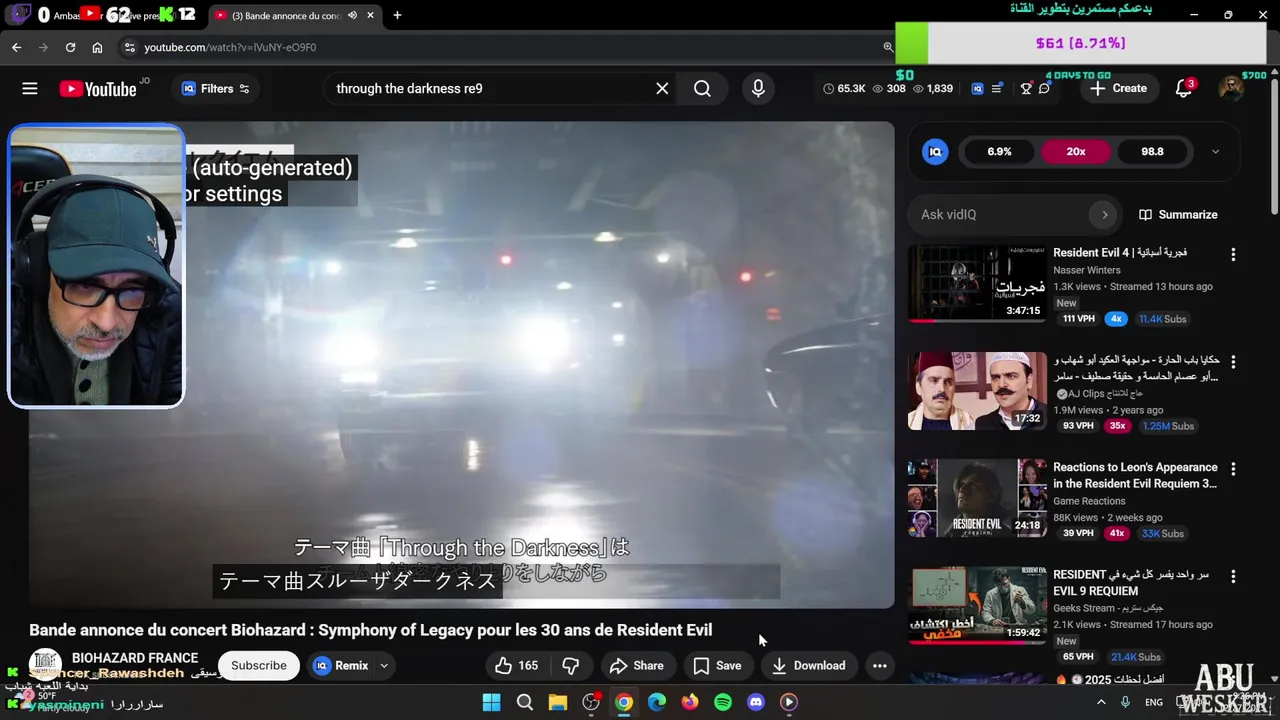View site information icon in address bar

pyautogui.click(x=128, y=47)
